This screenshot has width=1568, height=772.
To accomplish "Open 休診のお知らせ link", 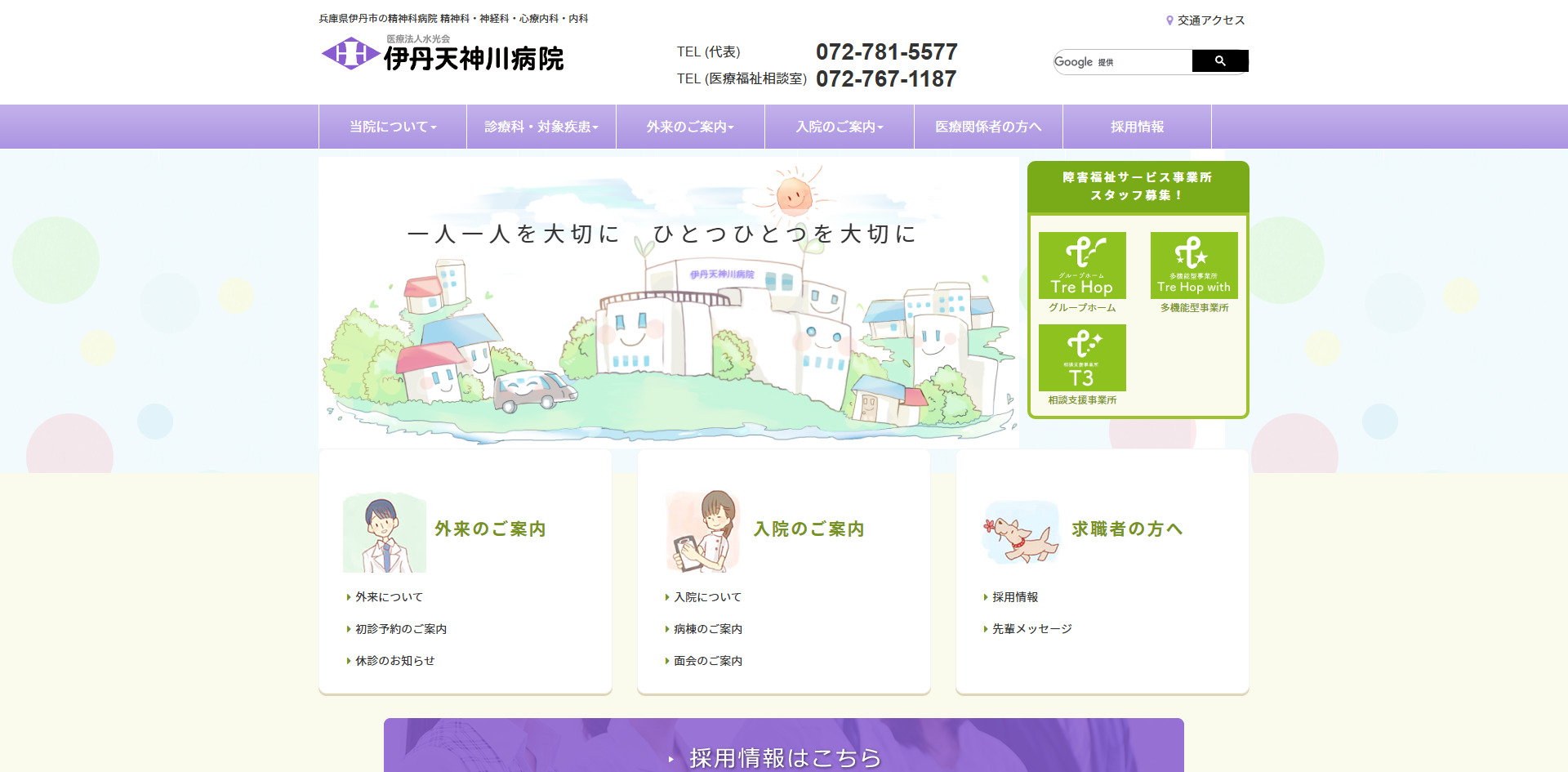I will coord(395,661).
